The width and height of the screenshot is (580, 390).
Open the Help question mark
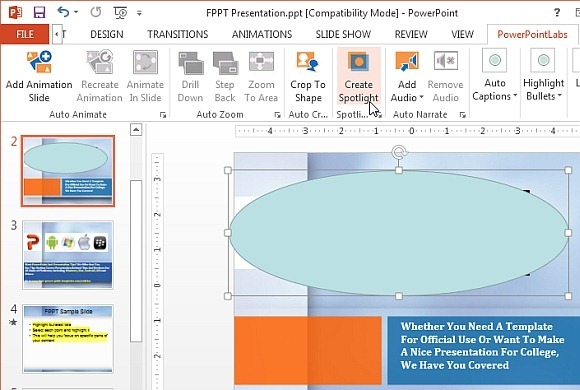click(557, 13)
